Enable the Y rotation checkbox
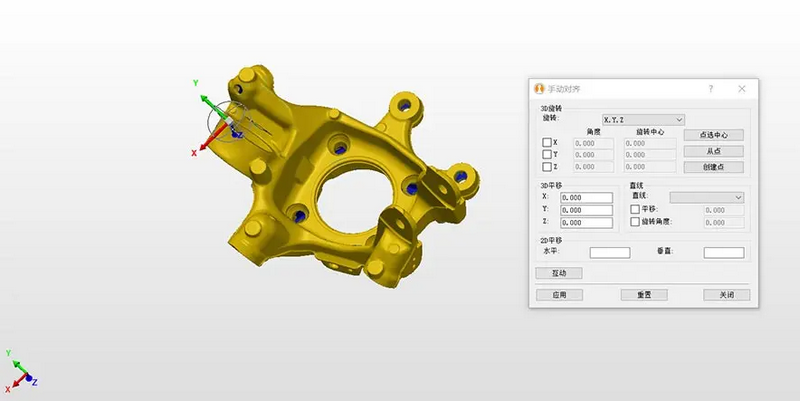This screenshot has height=401, width=800. click(x=547, y=155)
